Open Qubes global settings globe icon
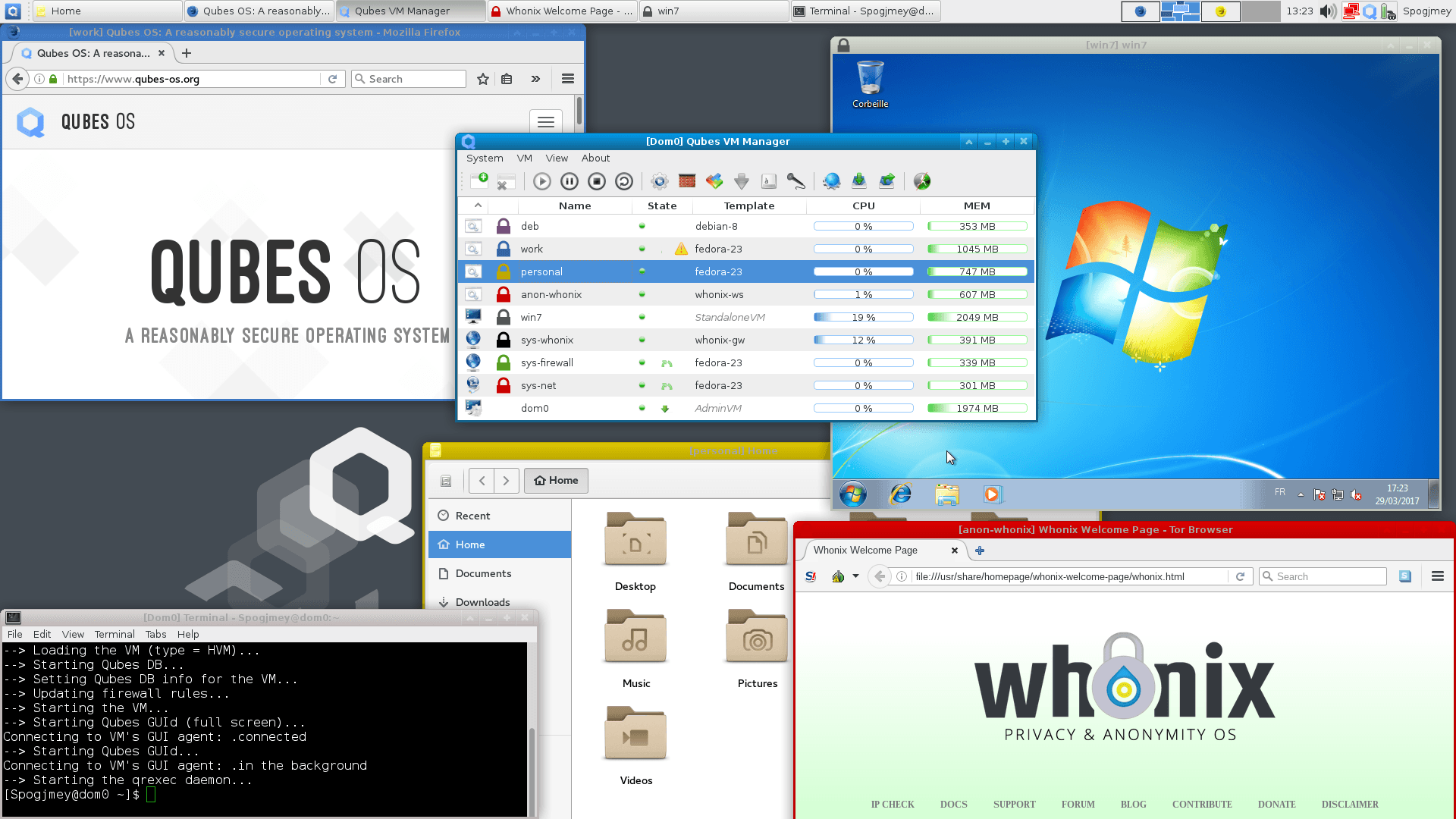 click(832, 181)
